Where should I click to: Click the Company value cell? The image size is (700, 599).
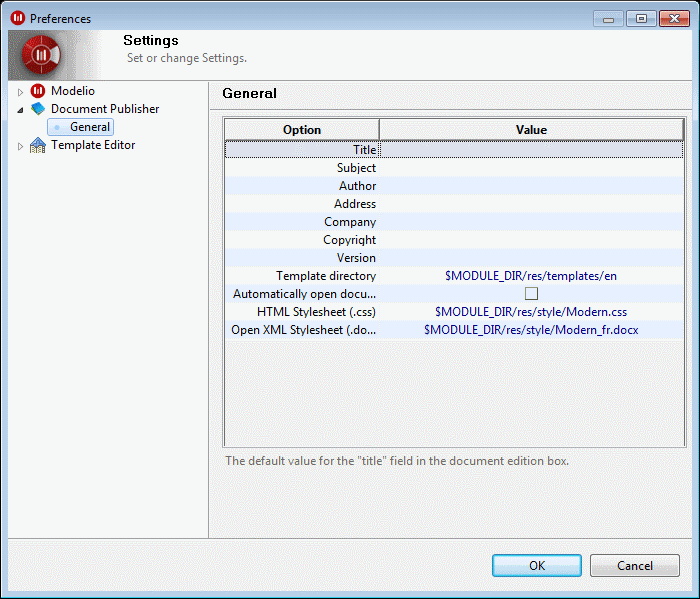tap(531, 222)
